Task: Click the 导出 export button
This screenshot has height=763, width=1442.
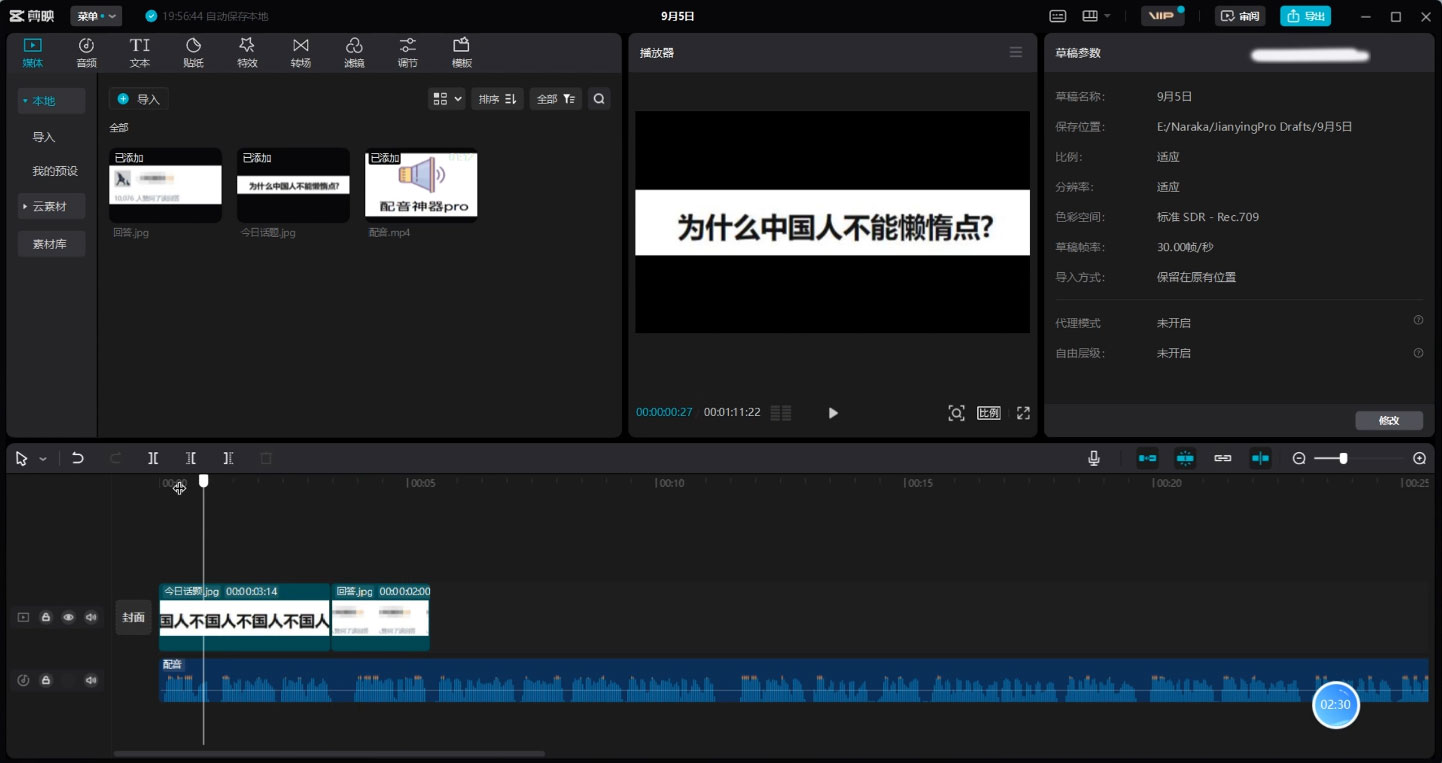Action: [x=1305, y=16]
